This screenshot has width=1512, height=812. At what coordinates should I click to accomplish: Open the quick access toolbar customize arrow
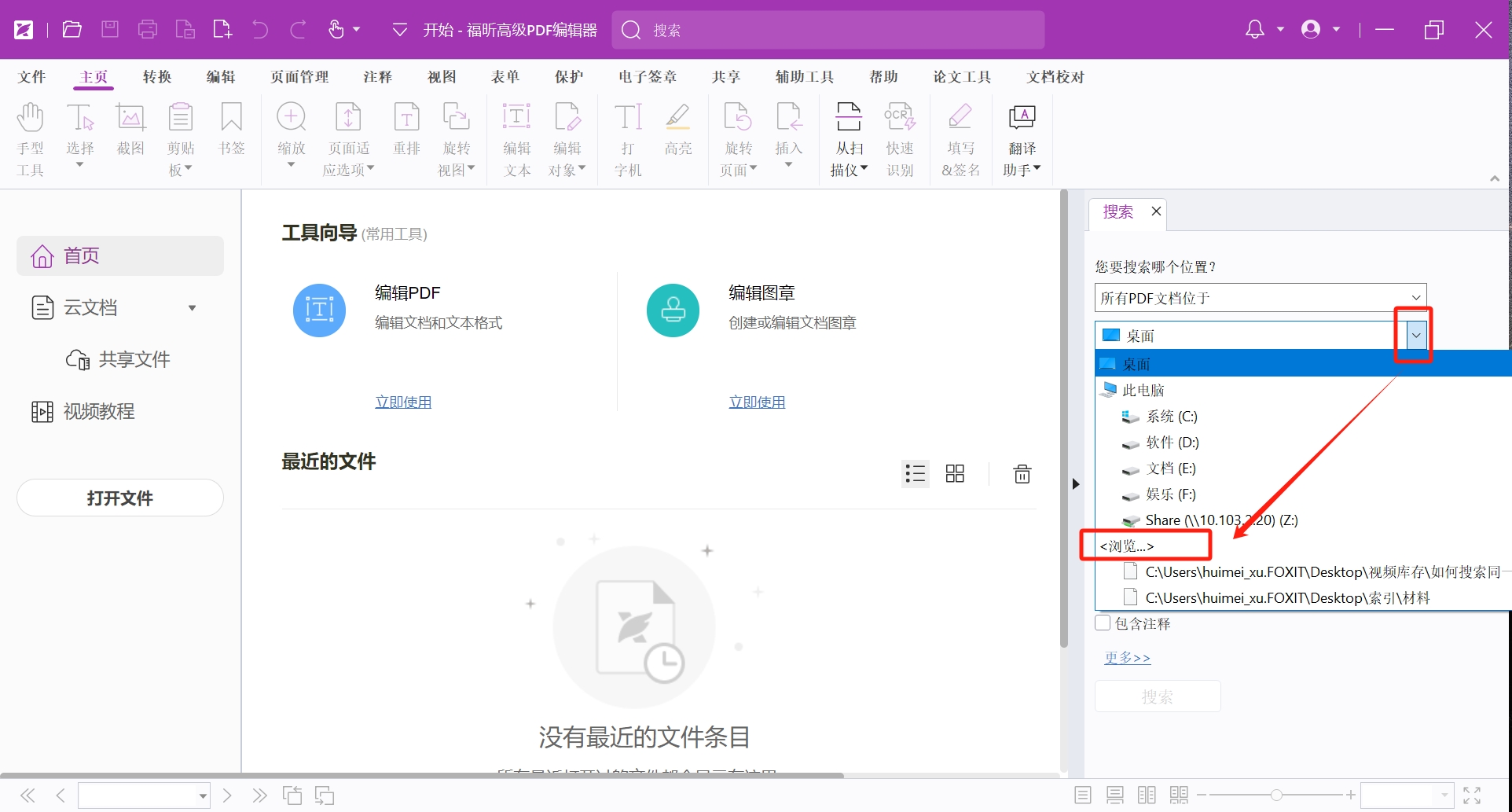coord(399,30)
